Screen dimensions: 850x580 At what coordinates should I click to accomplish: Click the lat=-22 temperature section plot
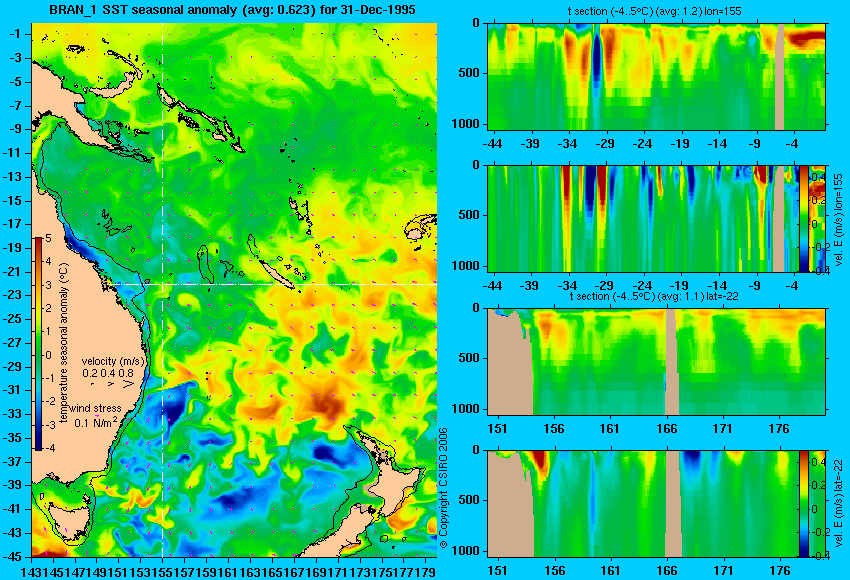click(x=656, y=362)
